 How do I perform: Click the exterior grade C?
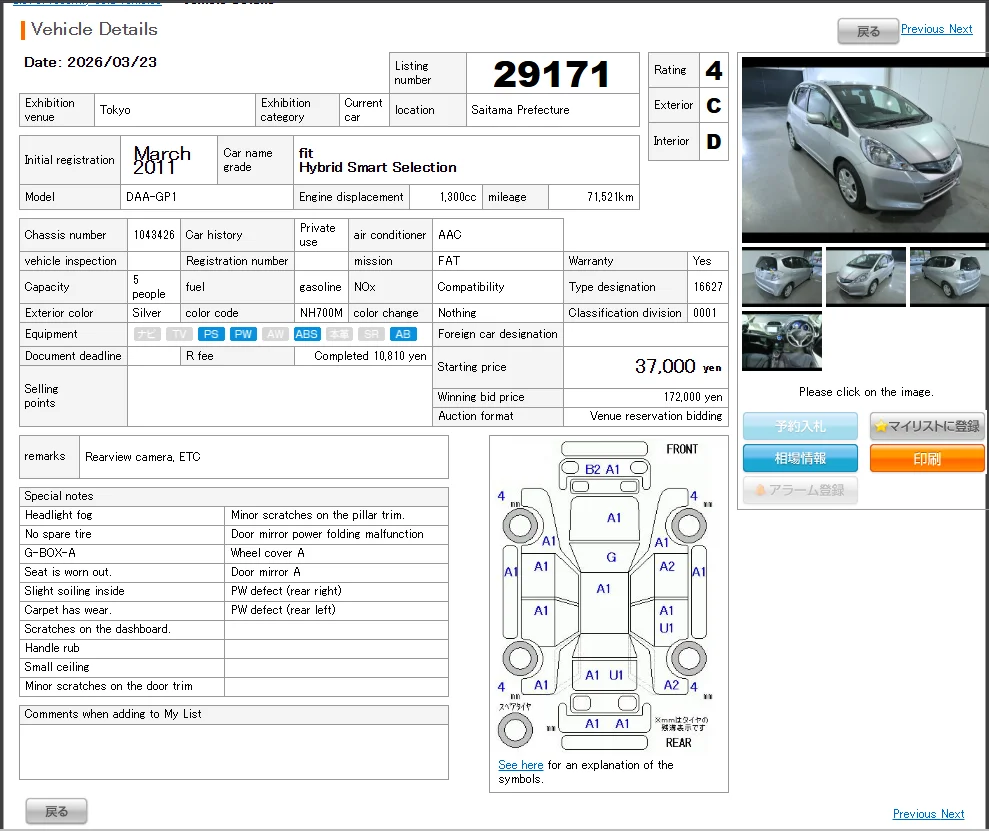tap(713, 105)
